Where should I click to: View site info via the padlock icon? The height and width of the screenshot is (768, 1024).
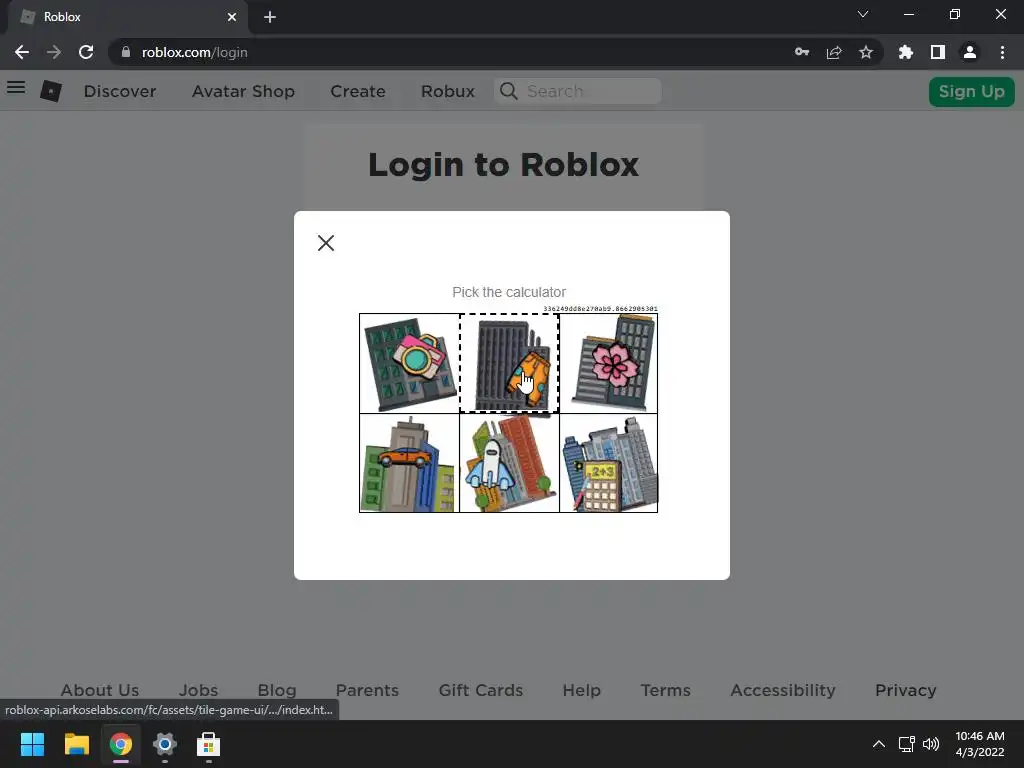[x=126, y=52]
